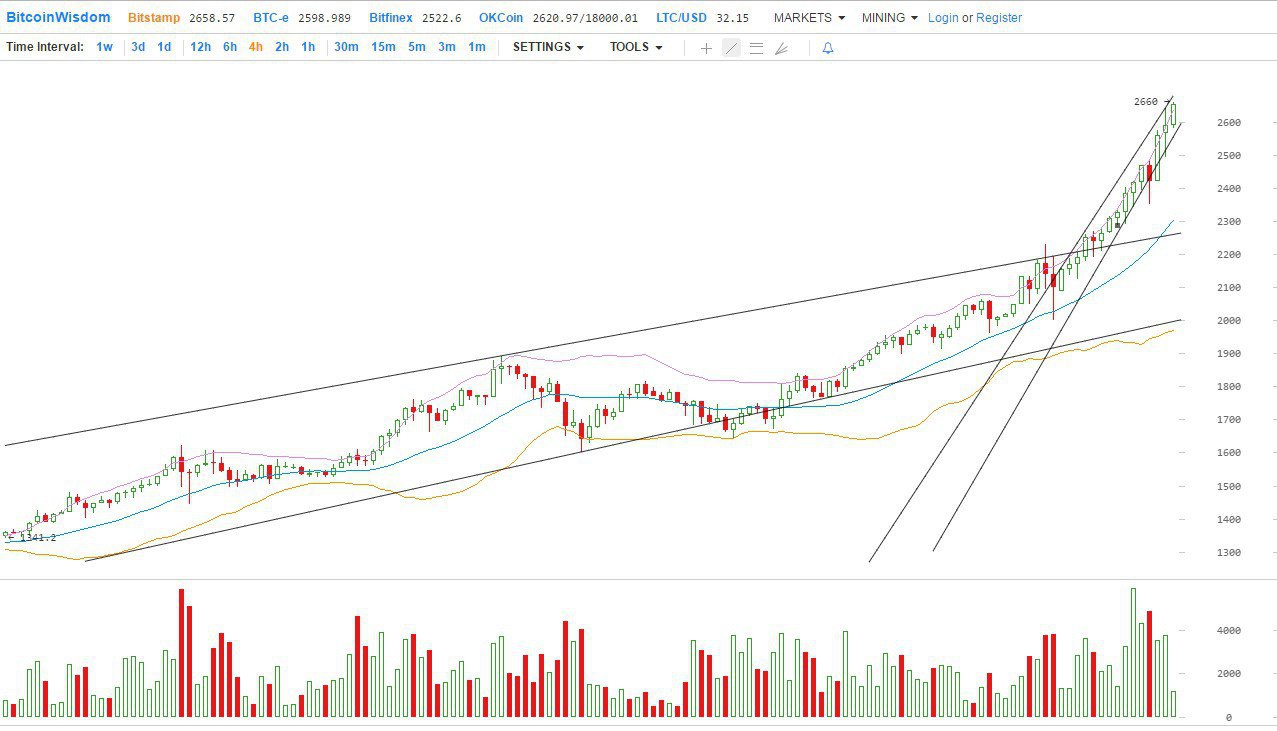Select the crosshair cursor tool

pyautogui.click(x=706, y=48)
